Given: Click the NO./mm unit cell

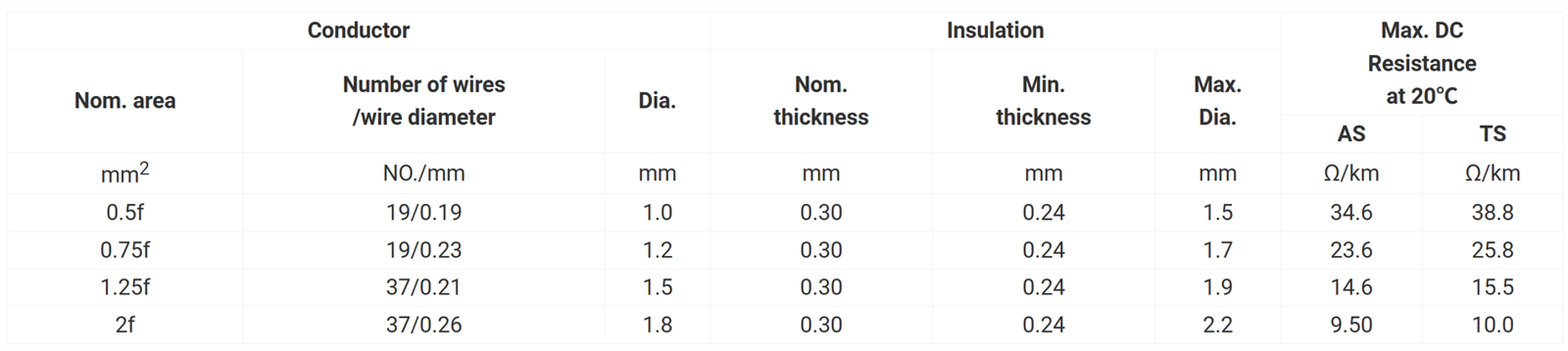Looking at the screenshot, I should coord(424,174).
